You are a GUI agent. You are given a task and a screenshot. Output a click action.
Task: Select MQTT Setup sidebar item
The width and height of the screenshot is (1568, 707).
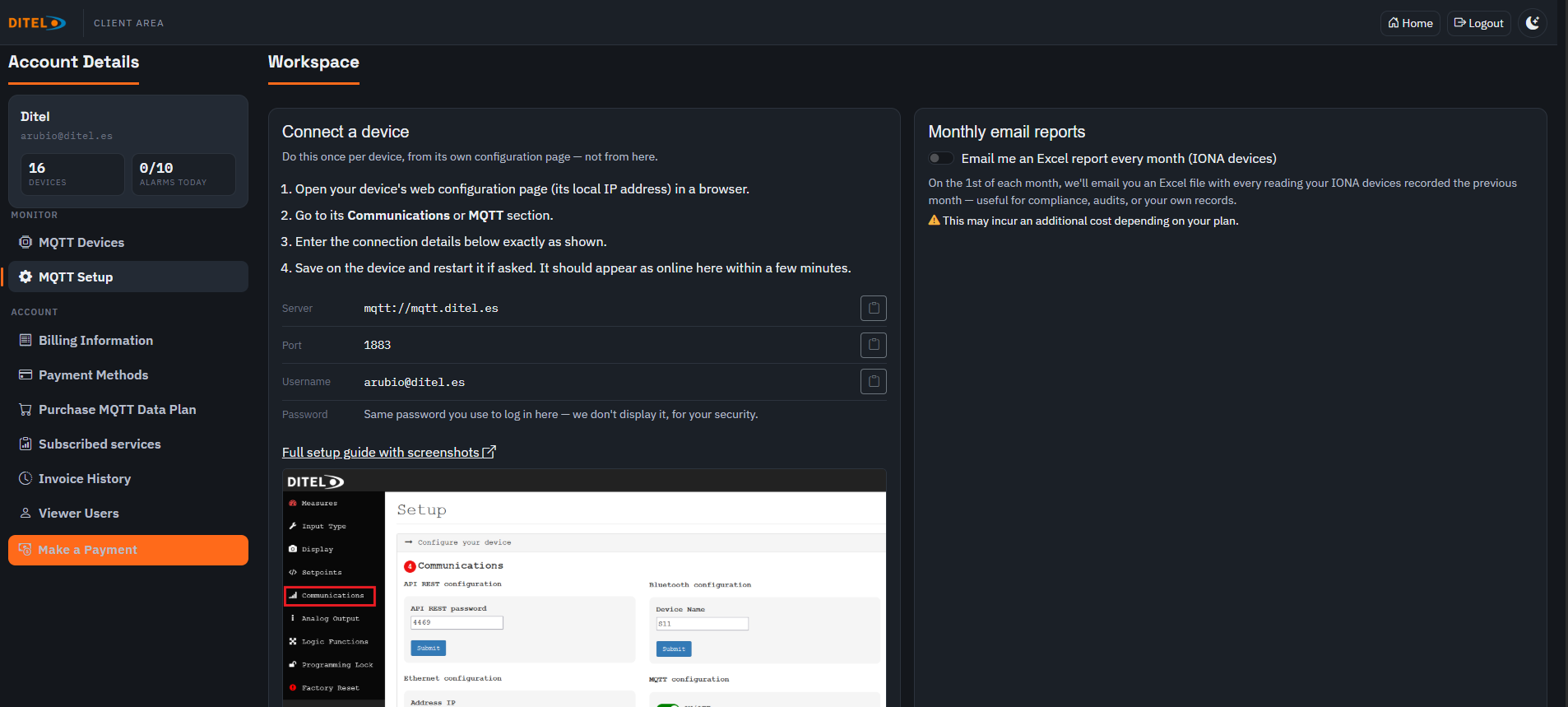128,277
